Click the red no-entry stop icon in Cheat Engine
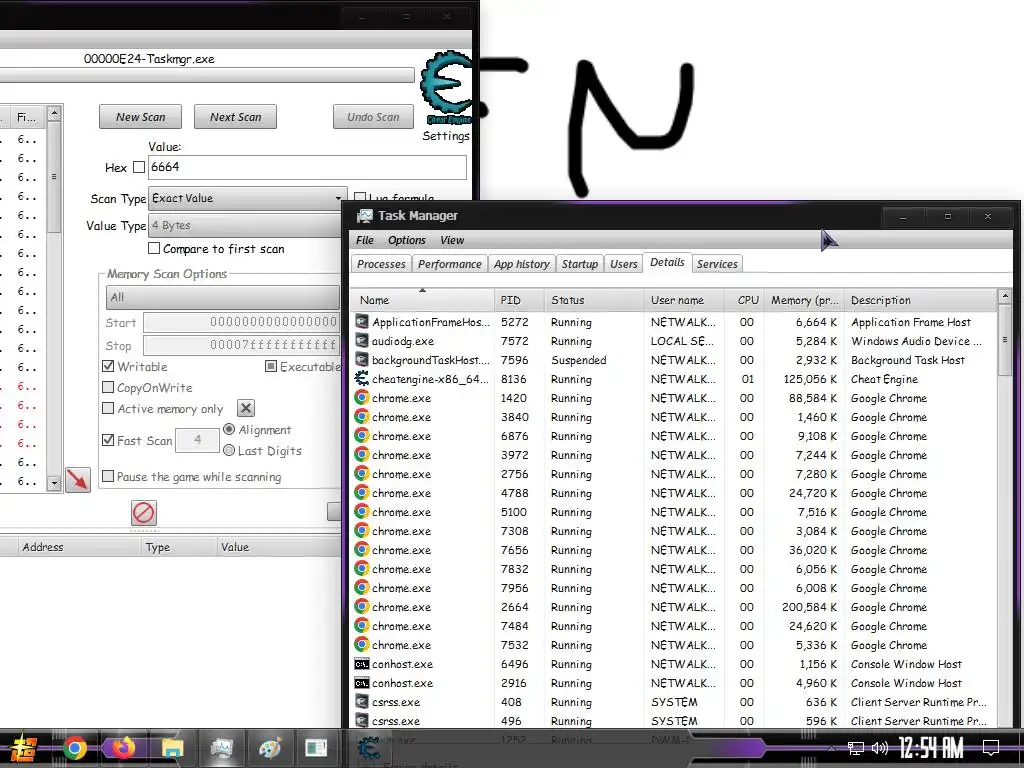Viewport: 1024px width, 768px height. 144,513
